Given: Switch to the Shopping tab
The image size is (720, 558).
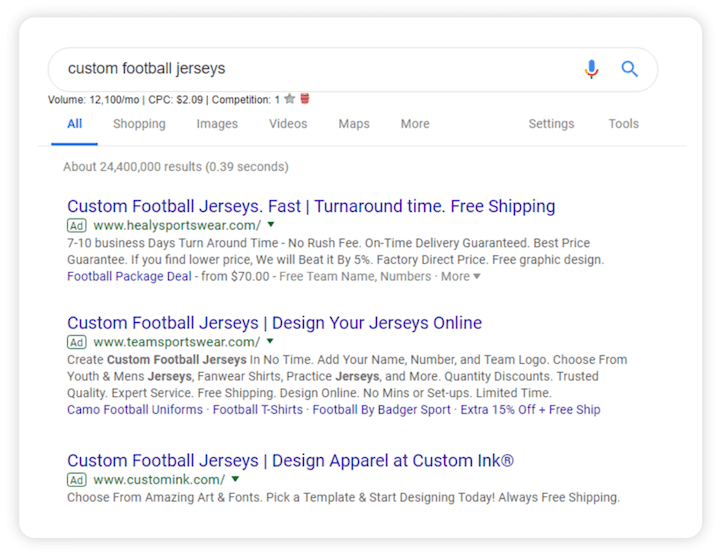Looking at the screenshot, I should click(139, 124).
